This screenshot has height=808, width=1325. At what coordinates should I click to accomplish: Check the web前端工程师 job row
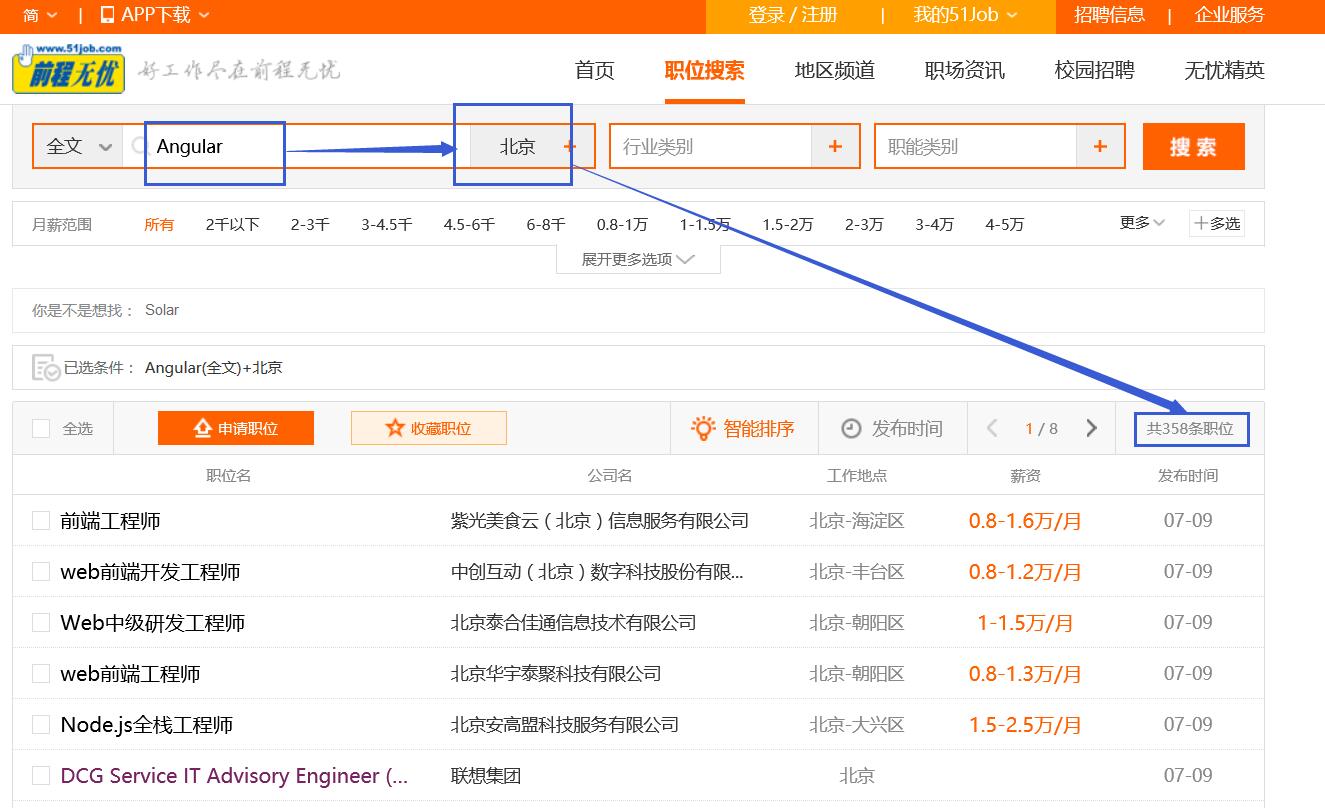(x=41, y=673)
